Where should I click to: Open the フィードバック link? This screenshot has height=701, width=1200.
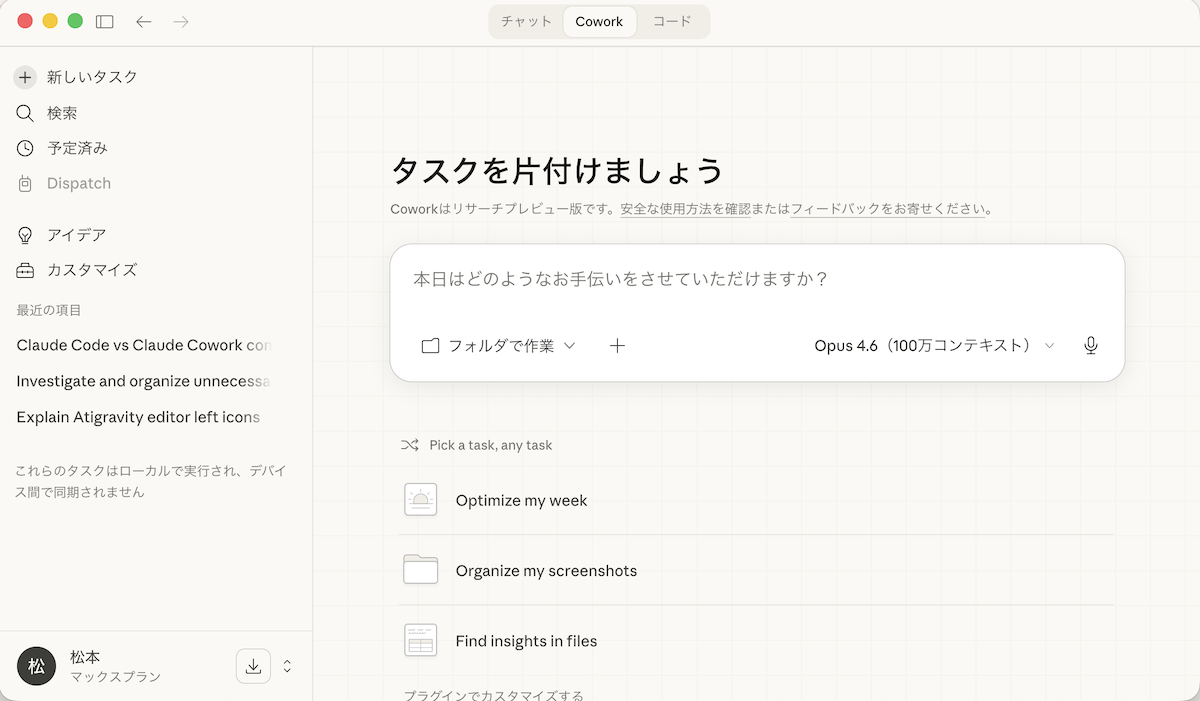click(835, 209)
